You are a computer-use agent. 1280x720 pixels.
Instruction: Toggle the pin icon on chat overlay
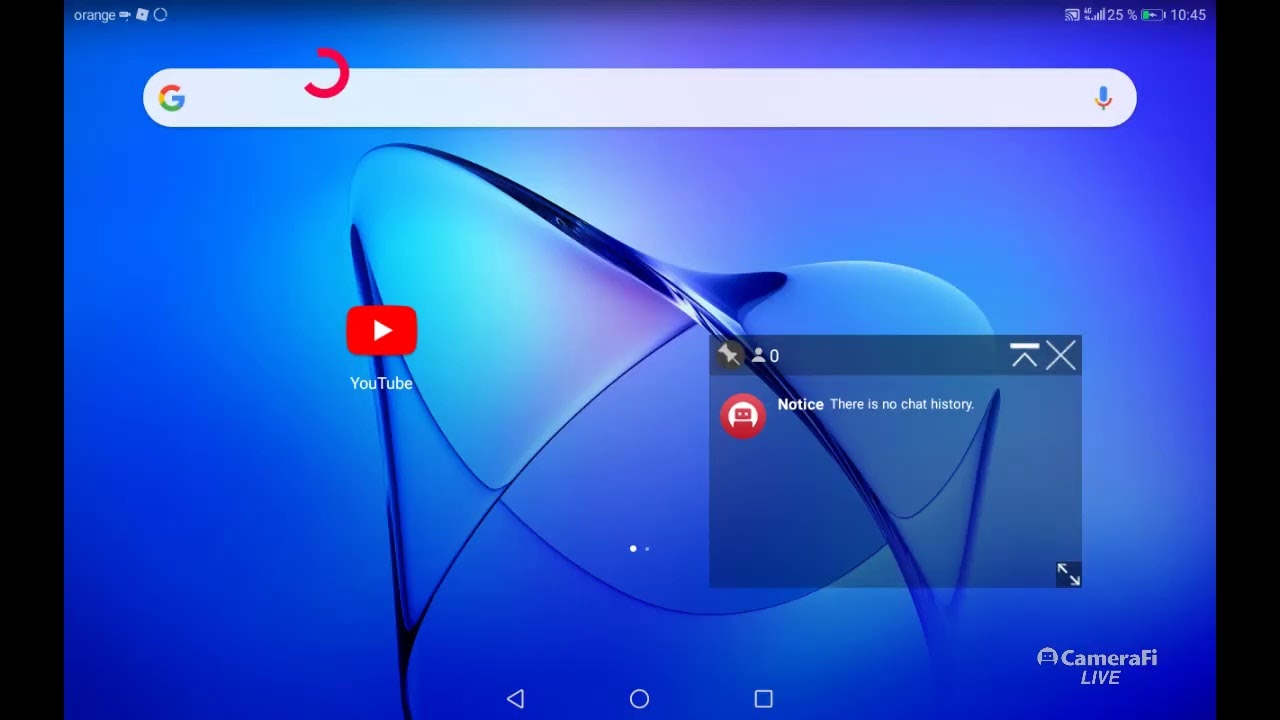(729, 355)
